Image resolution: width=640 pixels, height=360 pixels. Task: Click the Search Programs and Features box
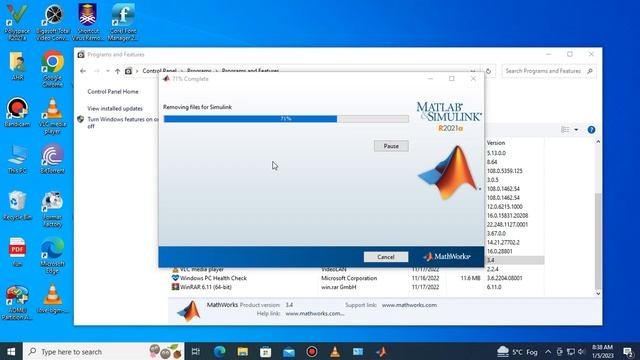coord(548,71)
